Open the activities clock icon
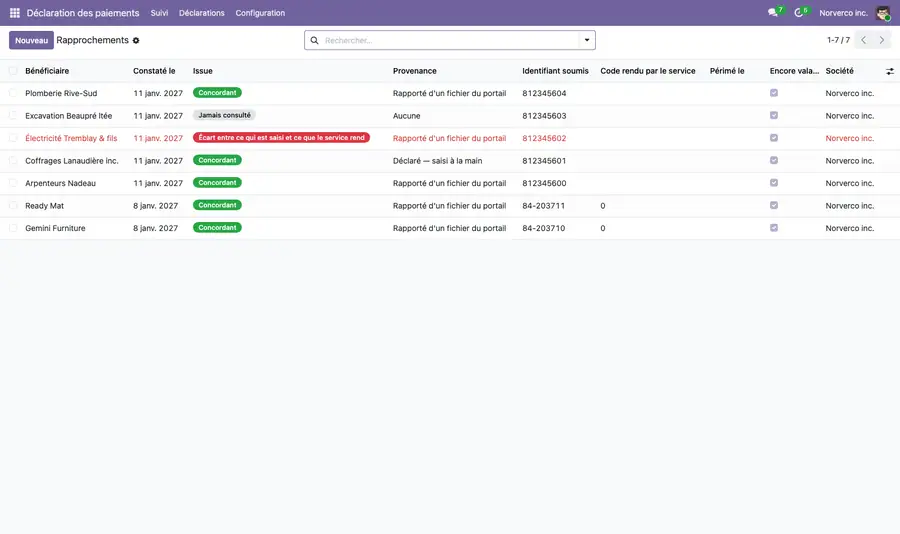900x534 pixels. [798, 13]
